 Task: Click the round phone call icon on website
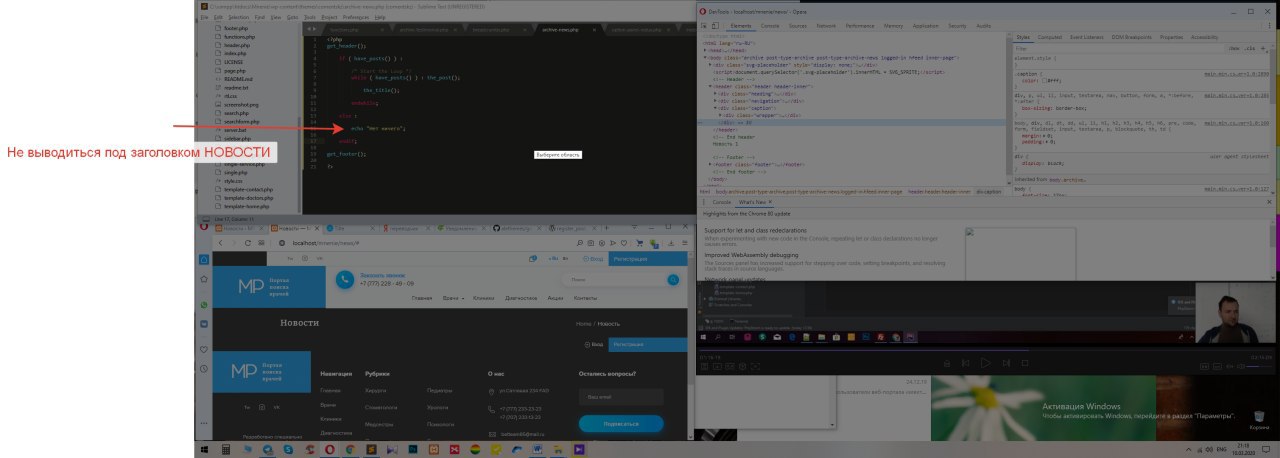345,279
